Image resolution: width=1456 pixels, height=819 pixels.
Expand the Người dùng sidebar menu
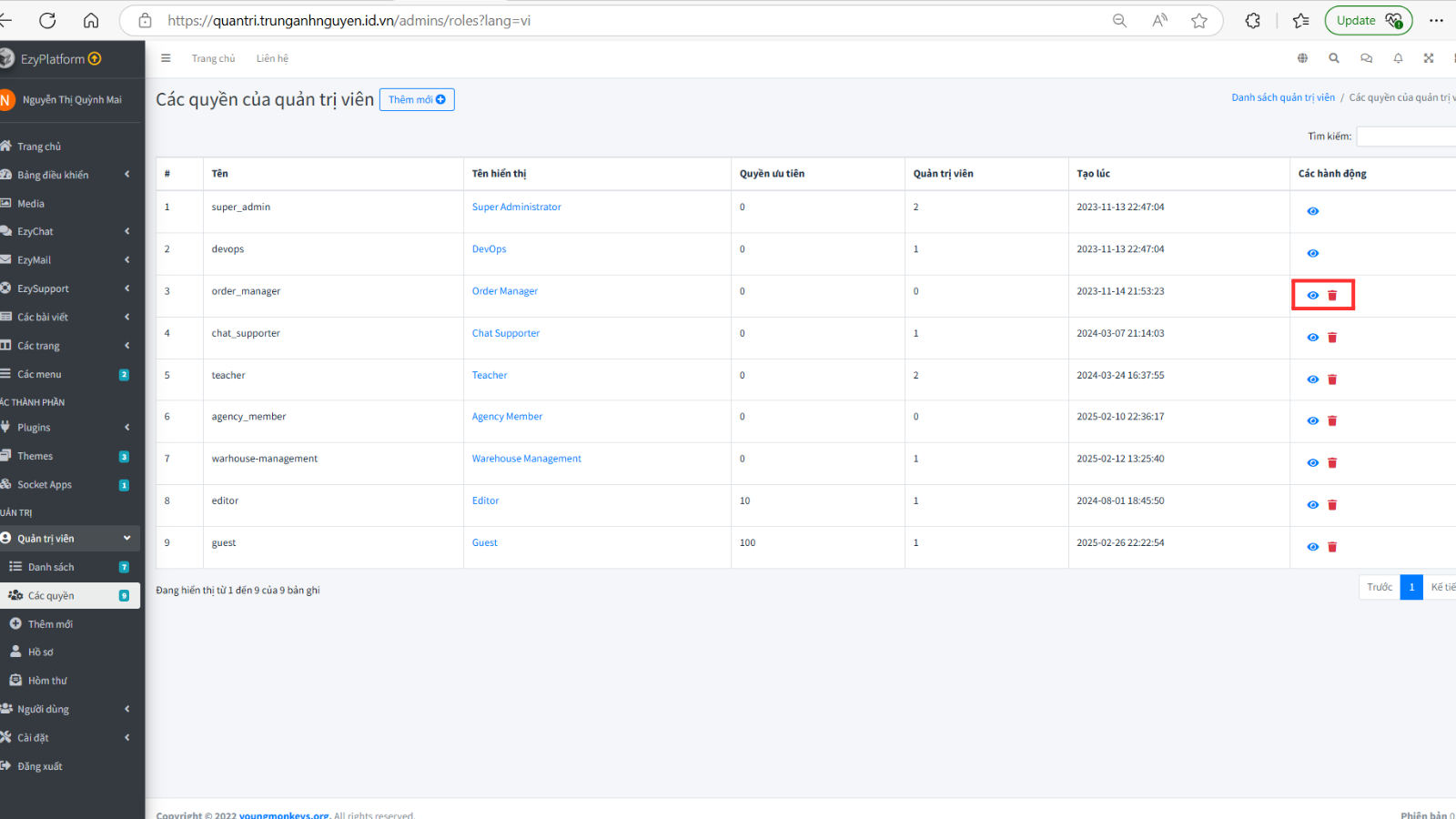point(70,709)
